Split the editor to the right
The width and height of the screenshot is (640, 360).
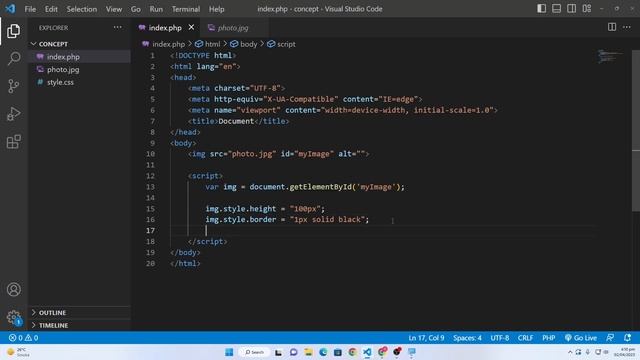point(612,27)
